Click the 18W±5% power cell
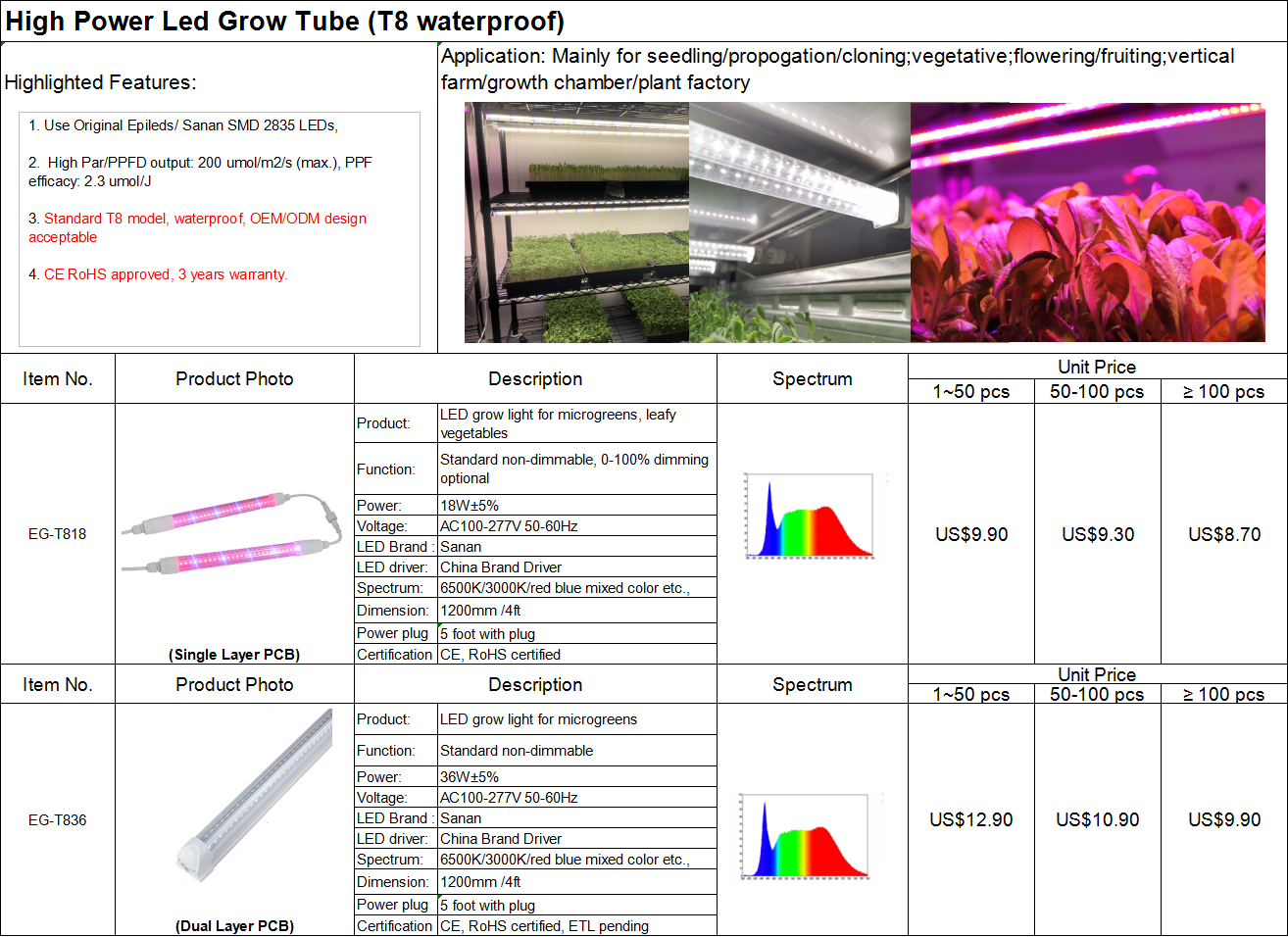Viewport: 1288px width, 937px height. pyautogui.click(x=576, y=506)
